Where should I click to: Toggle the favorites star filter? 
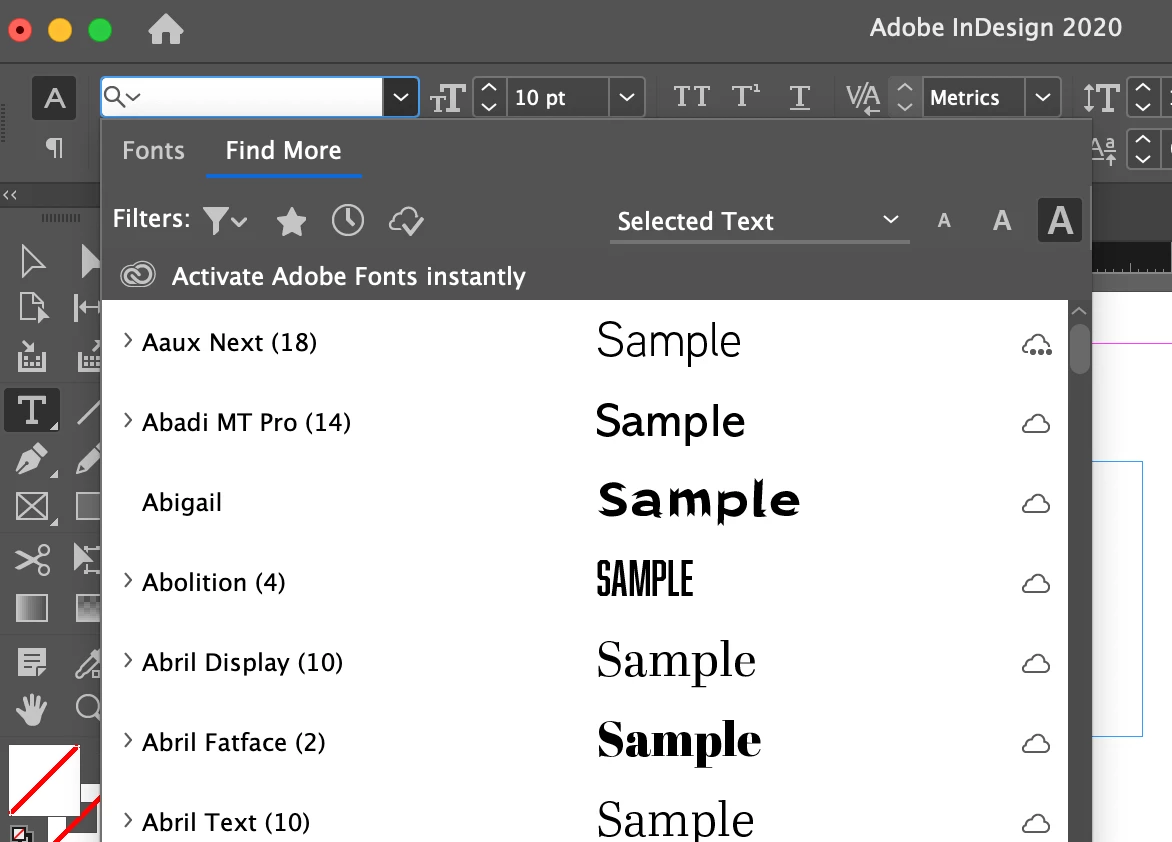coord(292,221)
